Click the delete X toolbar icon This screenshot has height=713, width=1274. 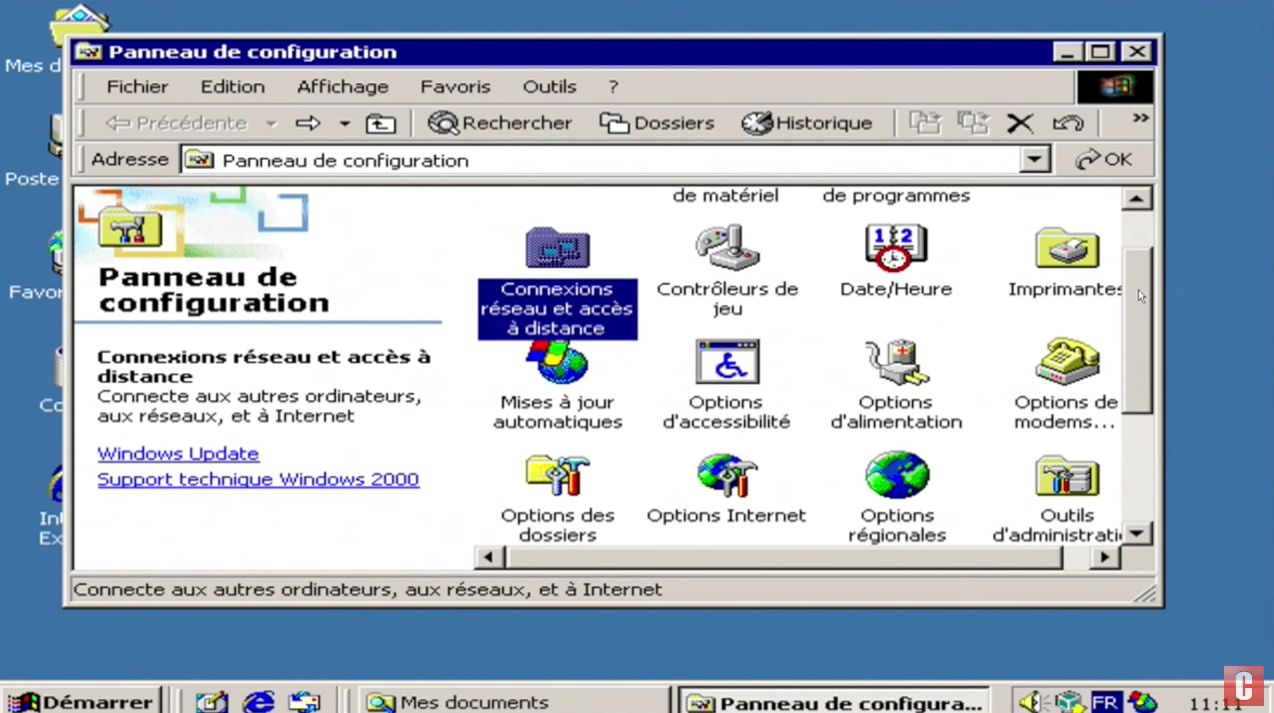coord(1020,123)
